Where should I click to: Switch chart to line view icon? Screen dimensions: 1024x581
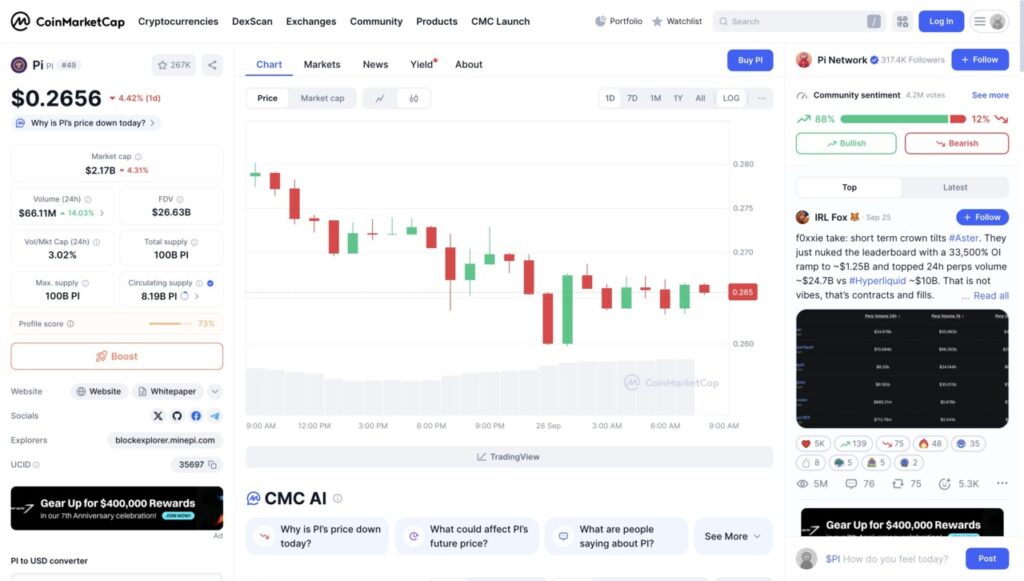380,98
